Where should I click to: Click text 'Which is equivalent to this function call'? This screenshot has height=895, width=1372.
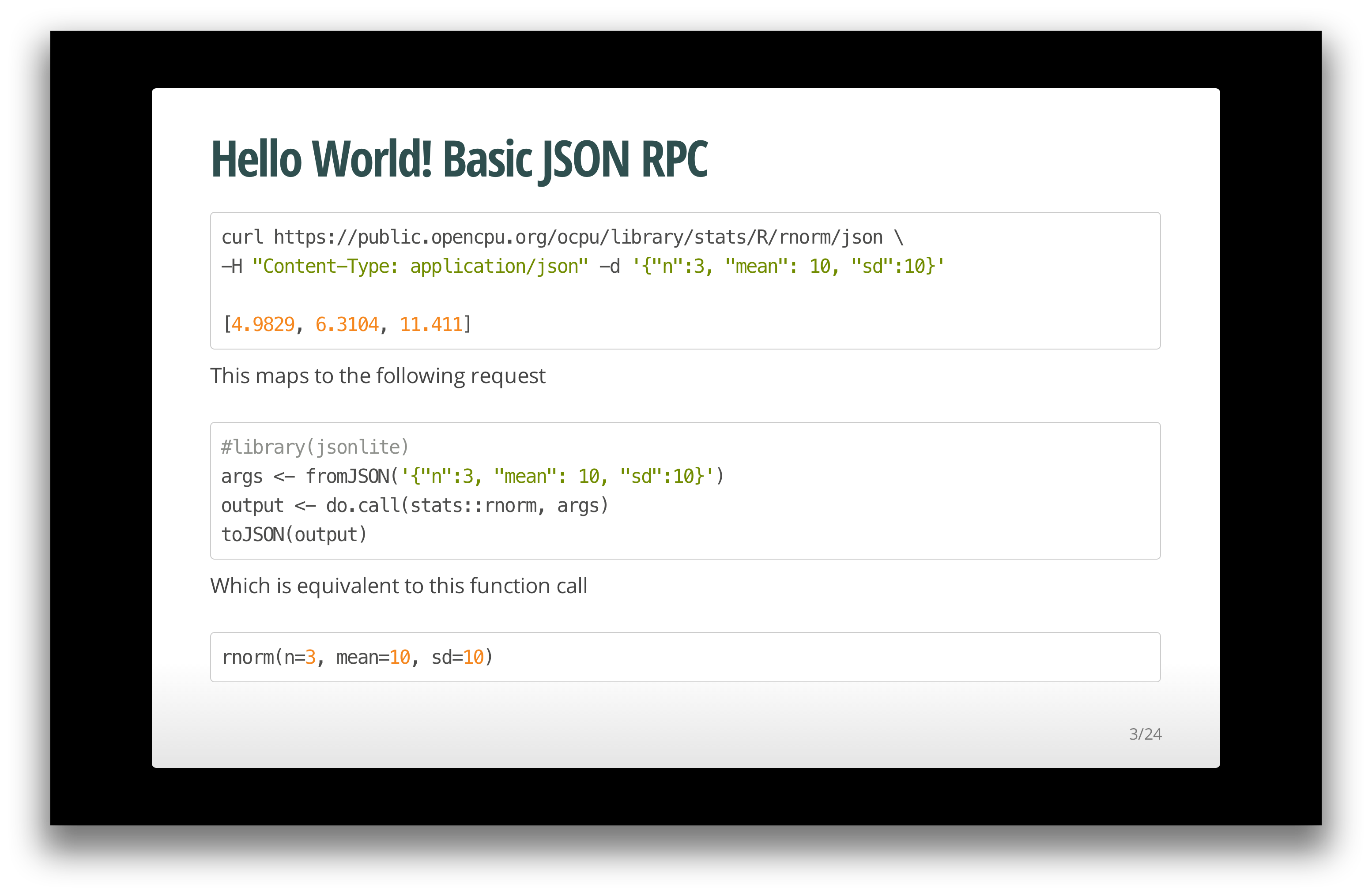pos(399,586)
